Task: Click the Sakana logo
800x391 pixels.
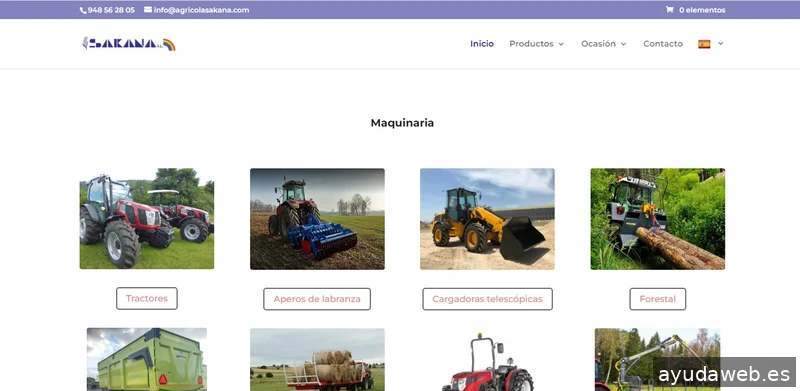Action: click(x=129, y=44)
